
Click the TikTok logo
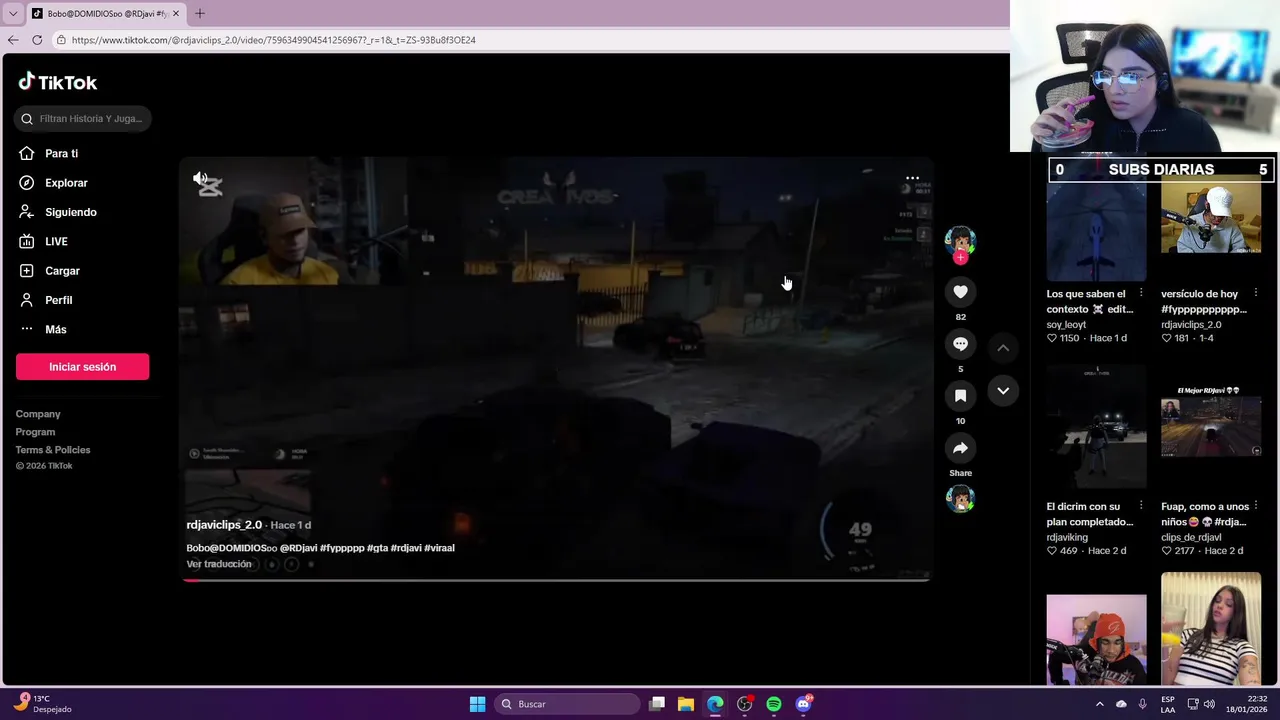[x=57, y=82]
